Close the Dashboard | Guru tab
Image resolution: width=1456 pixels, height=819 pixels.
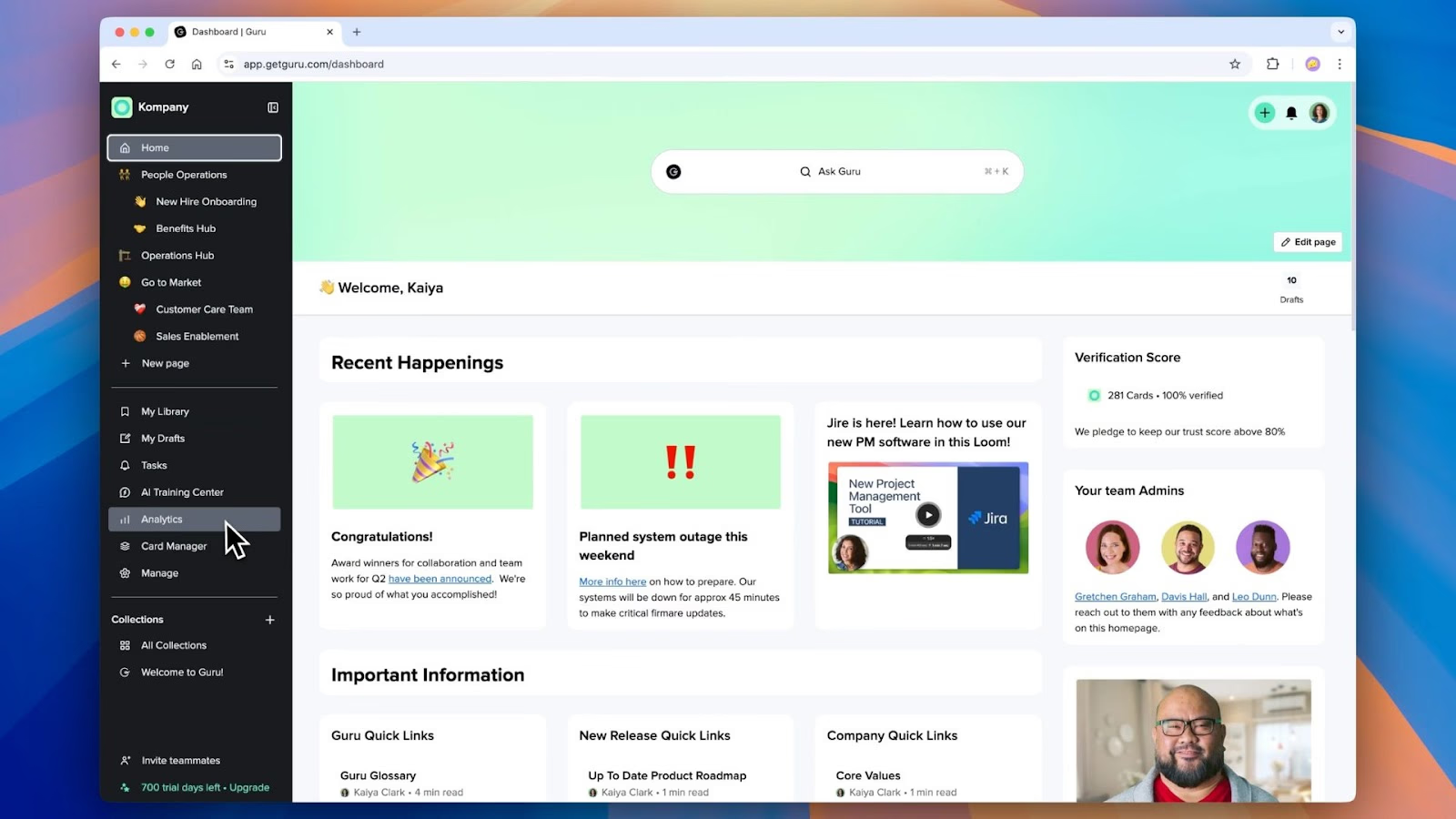pyautogui.click(x=329, y=32)
